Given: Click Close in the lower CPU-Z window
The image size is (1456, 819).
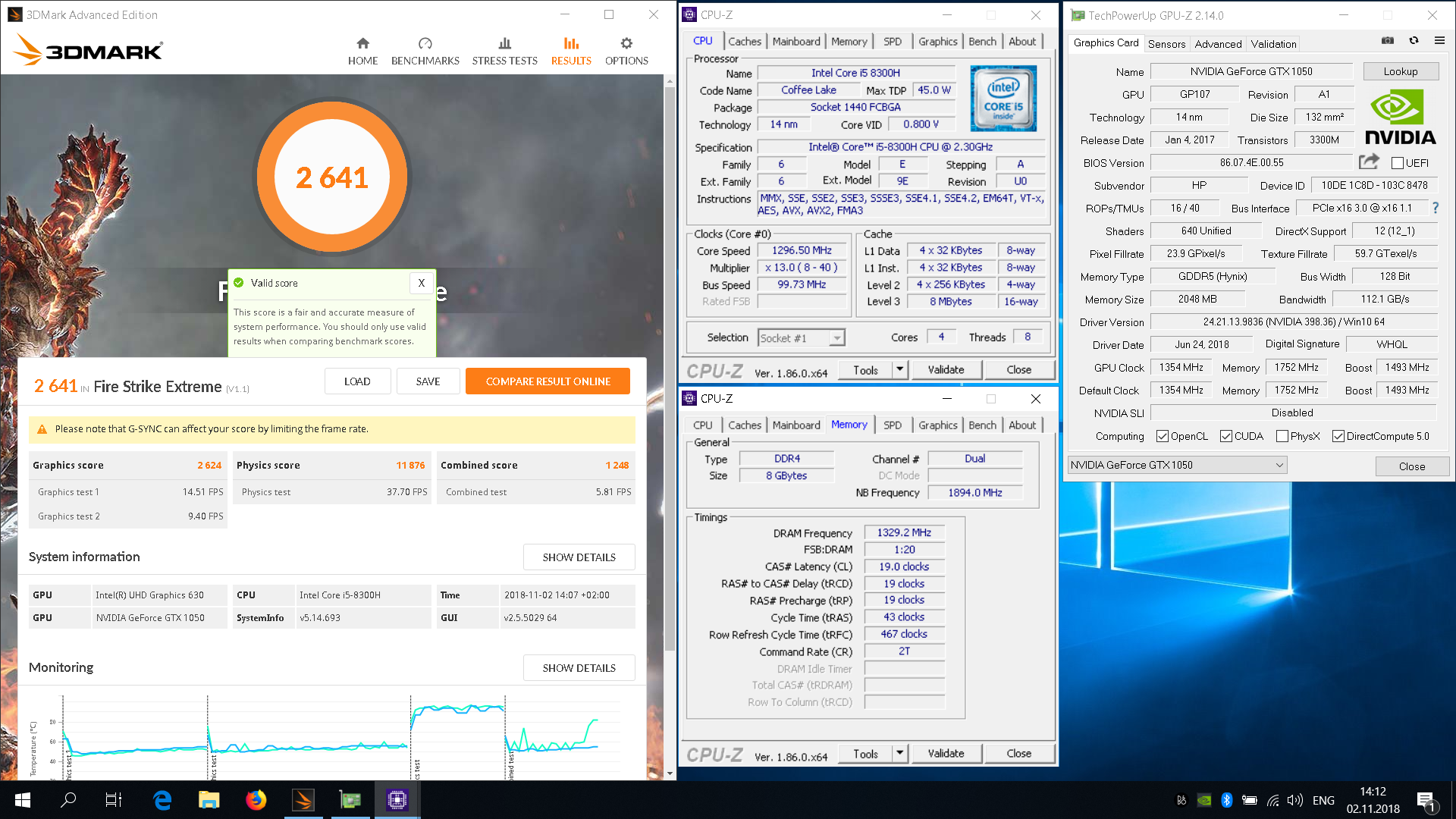Looking at the screenshot, I should point(1018,754).
